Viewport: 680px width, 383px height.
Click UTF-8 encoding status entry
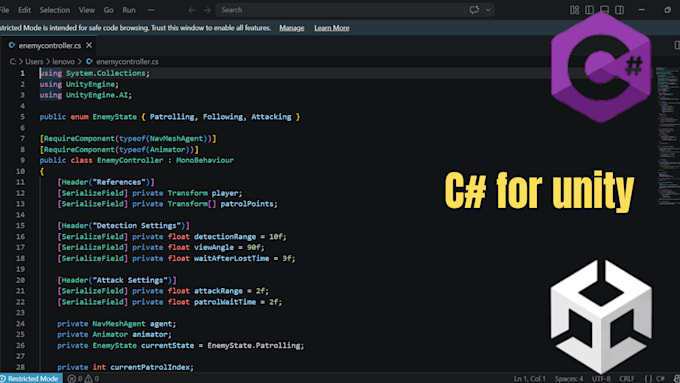click(x=602, y=379)
